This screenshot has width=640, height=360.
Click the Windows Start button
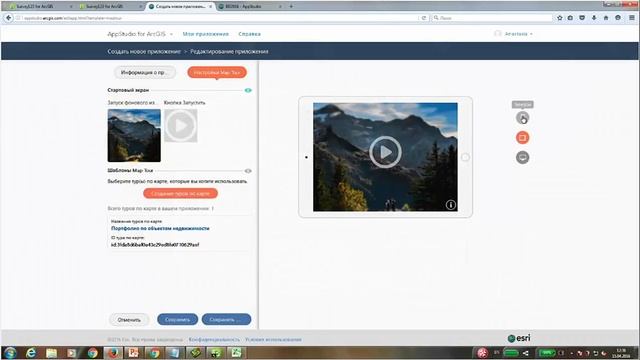tap(10, 353)
